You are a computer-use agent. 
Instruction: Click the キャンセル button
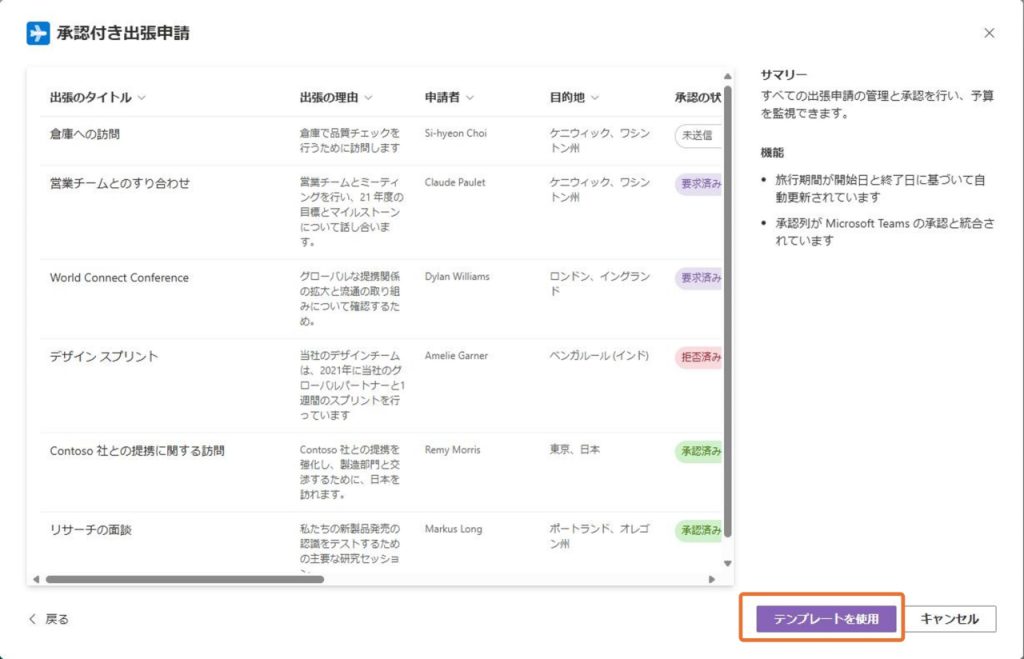pyautogui.click(x=950, y=619)
